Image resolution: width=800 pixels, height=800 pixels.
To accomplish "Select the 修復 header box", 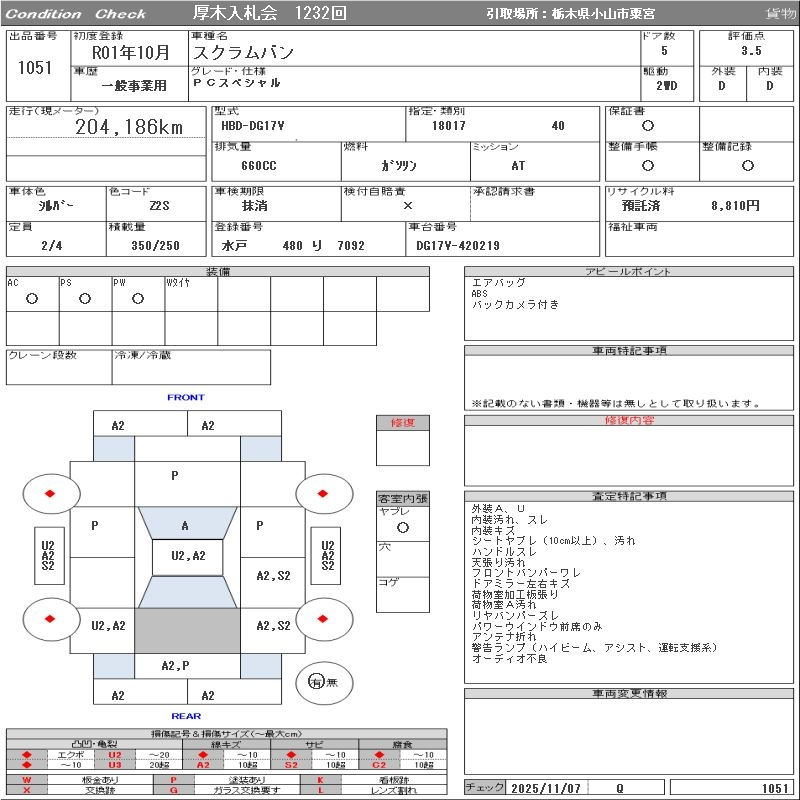I will click(x=402, y=423).
